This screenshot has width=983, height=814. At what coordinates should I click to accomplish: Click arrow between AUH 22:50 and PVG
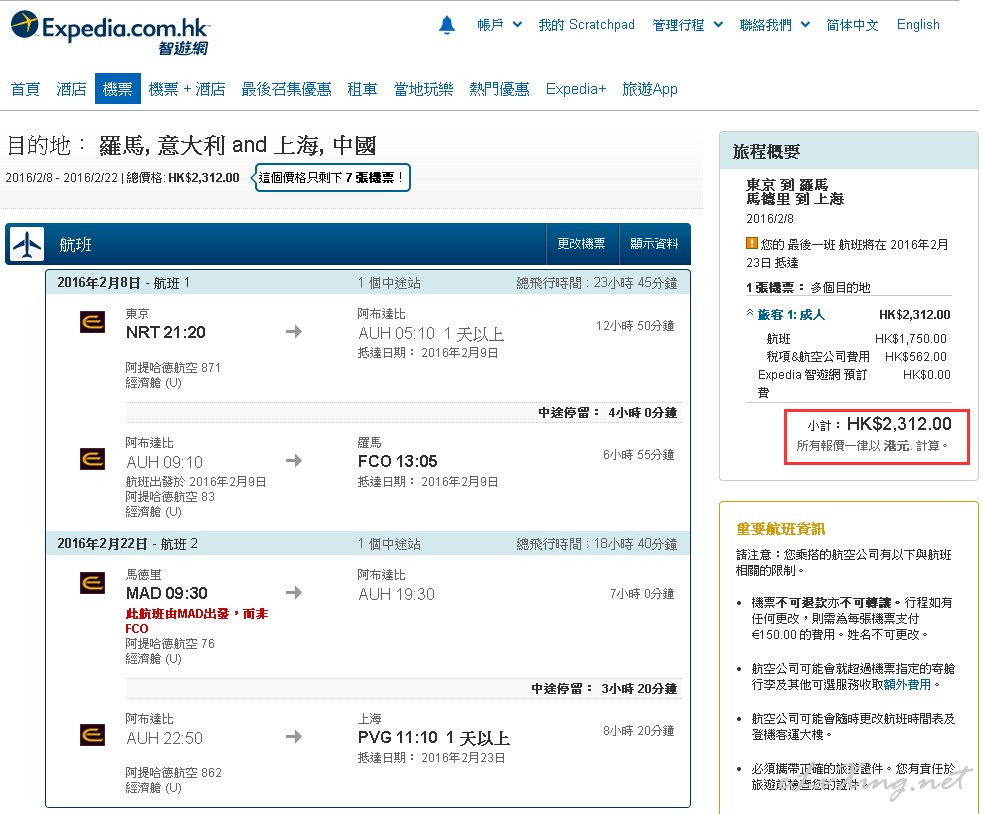click(294, 736)
